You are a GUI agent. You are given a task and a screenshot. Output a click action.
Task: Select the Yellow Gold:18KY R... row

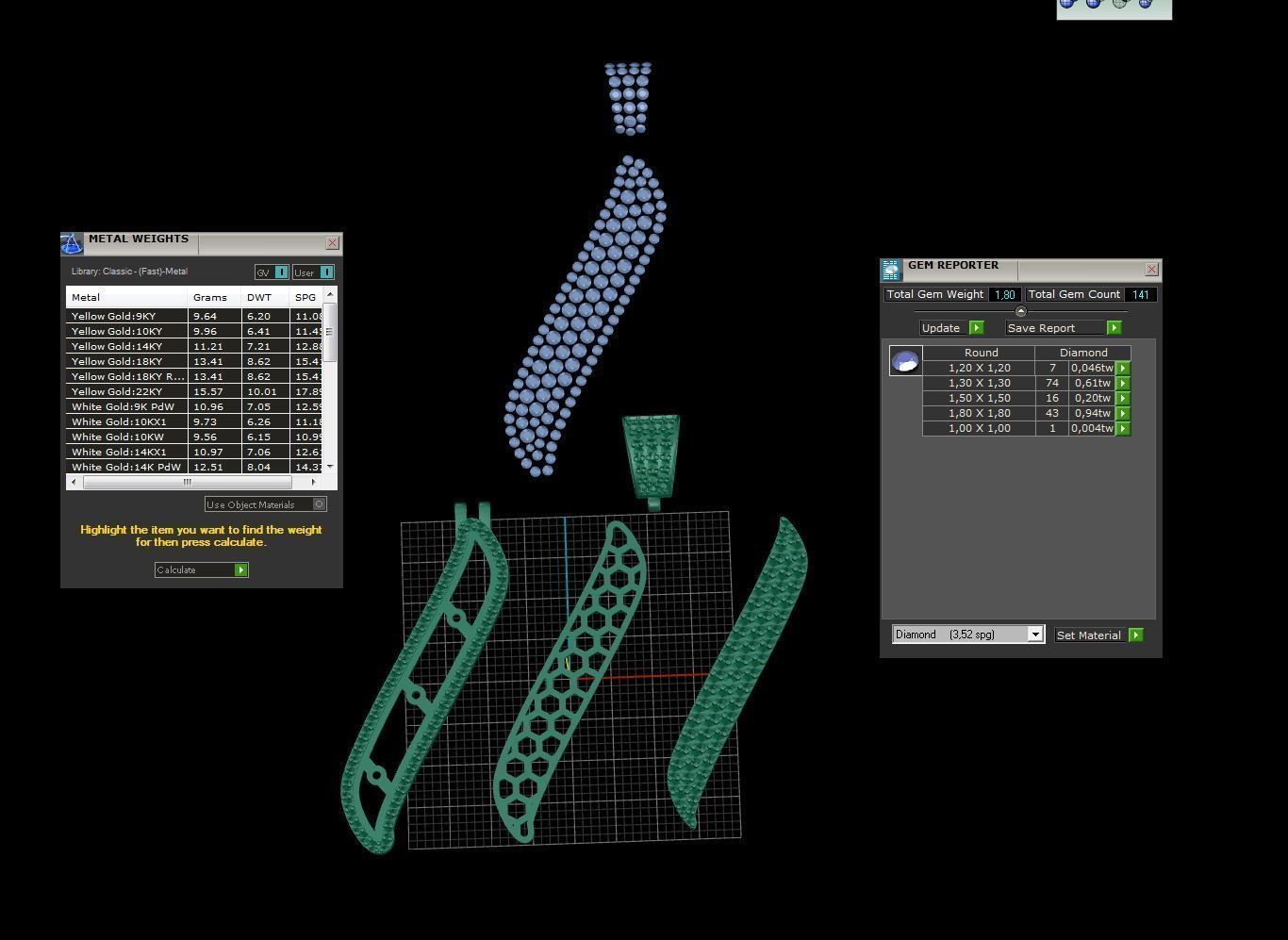194,376
